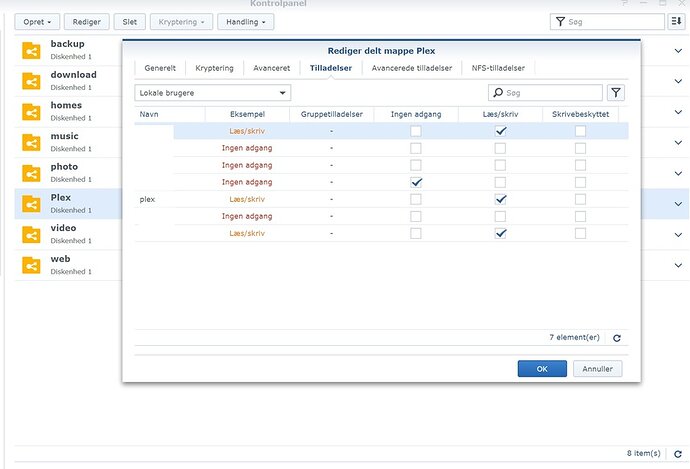690x469 pixels.
Task: Select the download shared folder icon
Action: point(31,81)
